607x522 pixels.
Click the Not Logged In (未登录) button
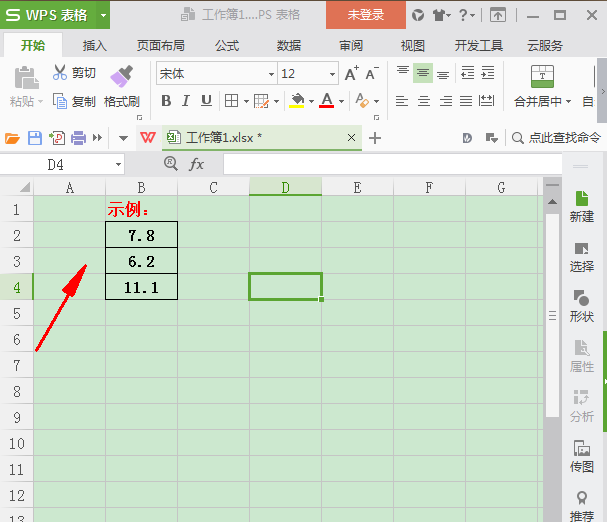(365, 15)
